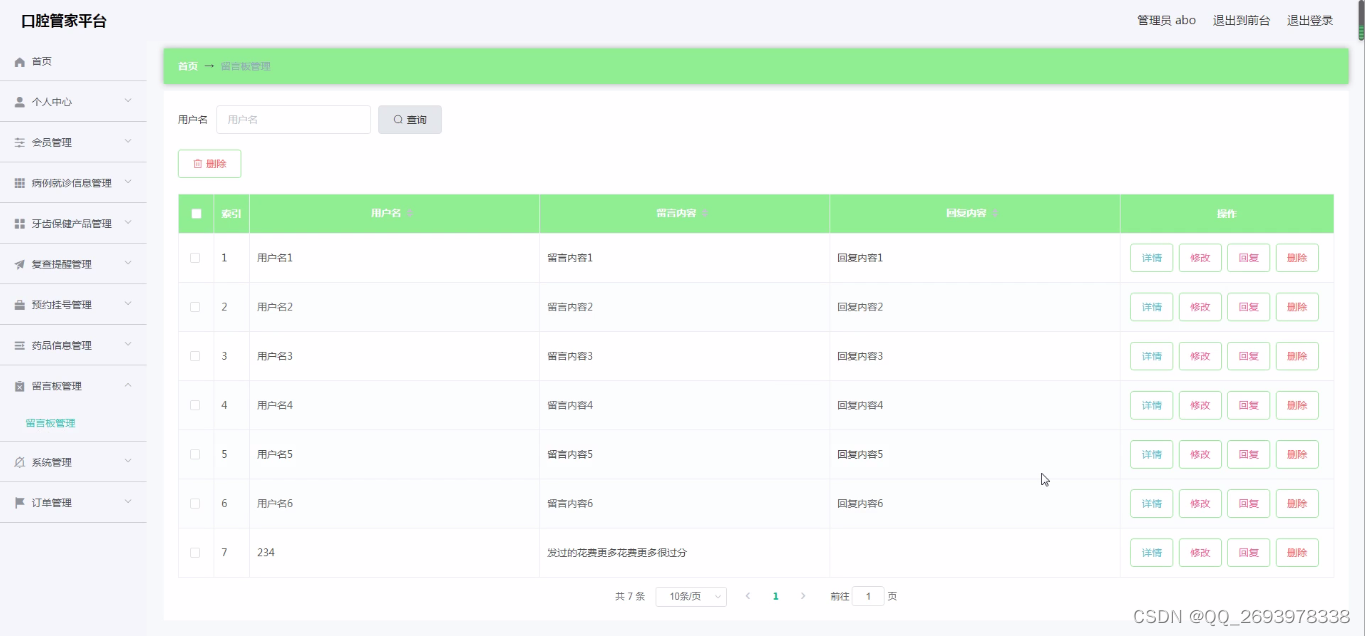Check the row for 用户名6

click(x=195, y=503)
